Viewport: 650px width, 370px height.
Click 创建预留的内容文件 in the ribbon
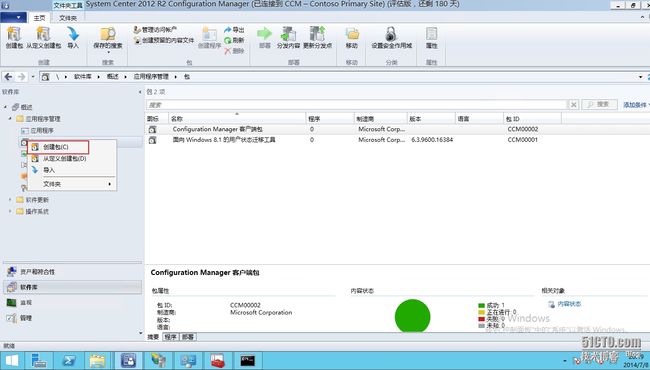point(164,40)
